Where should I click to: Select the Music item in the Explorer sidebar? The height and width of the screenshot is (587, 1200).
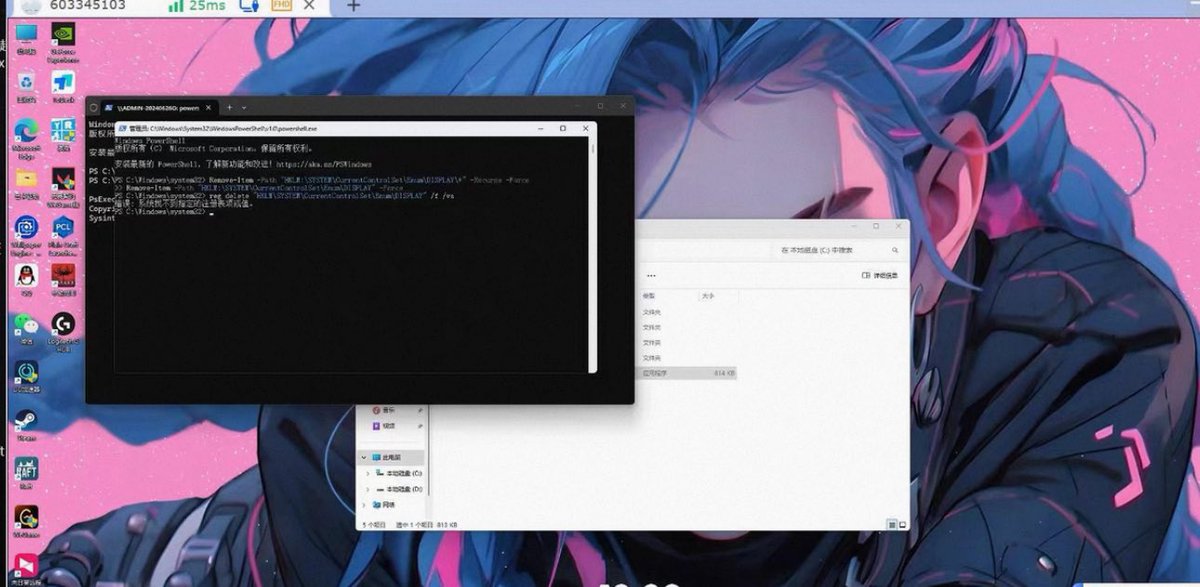[x=383, y=410]
